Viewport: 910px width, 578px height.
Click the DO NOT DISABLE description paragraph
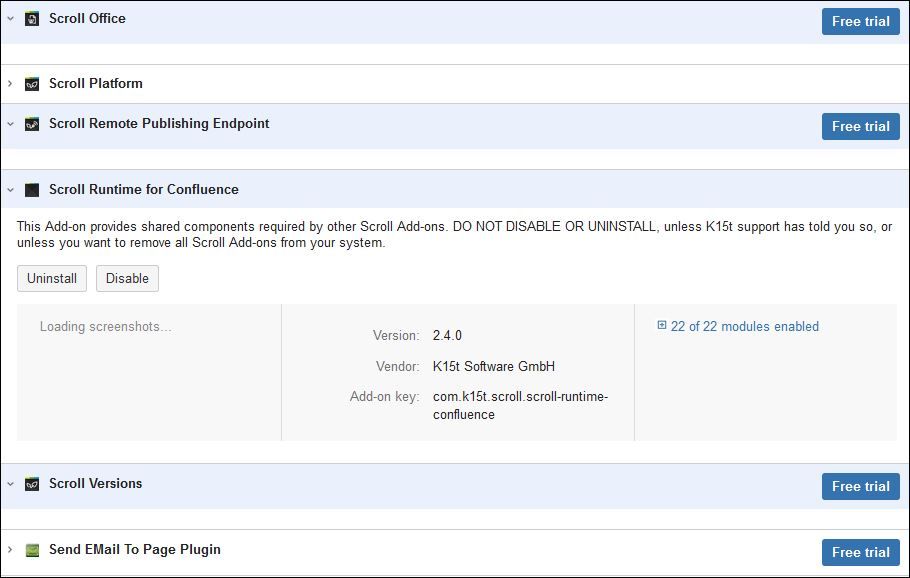[x=454, y=234]
